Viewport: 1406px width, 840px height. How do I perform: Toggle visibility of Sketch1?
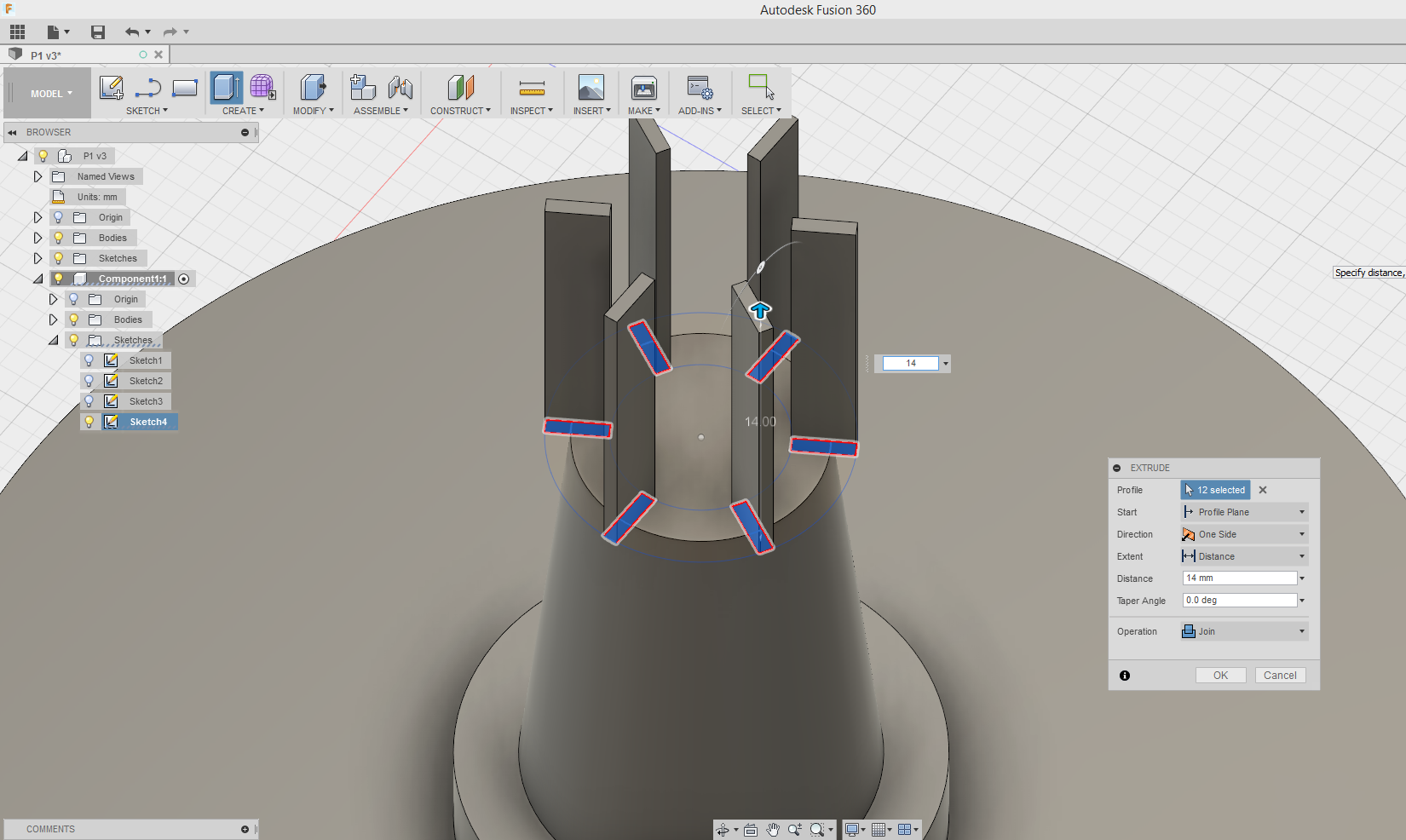[x=89, y=360]
